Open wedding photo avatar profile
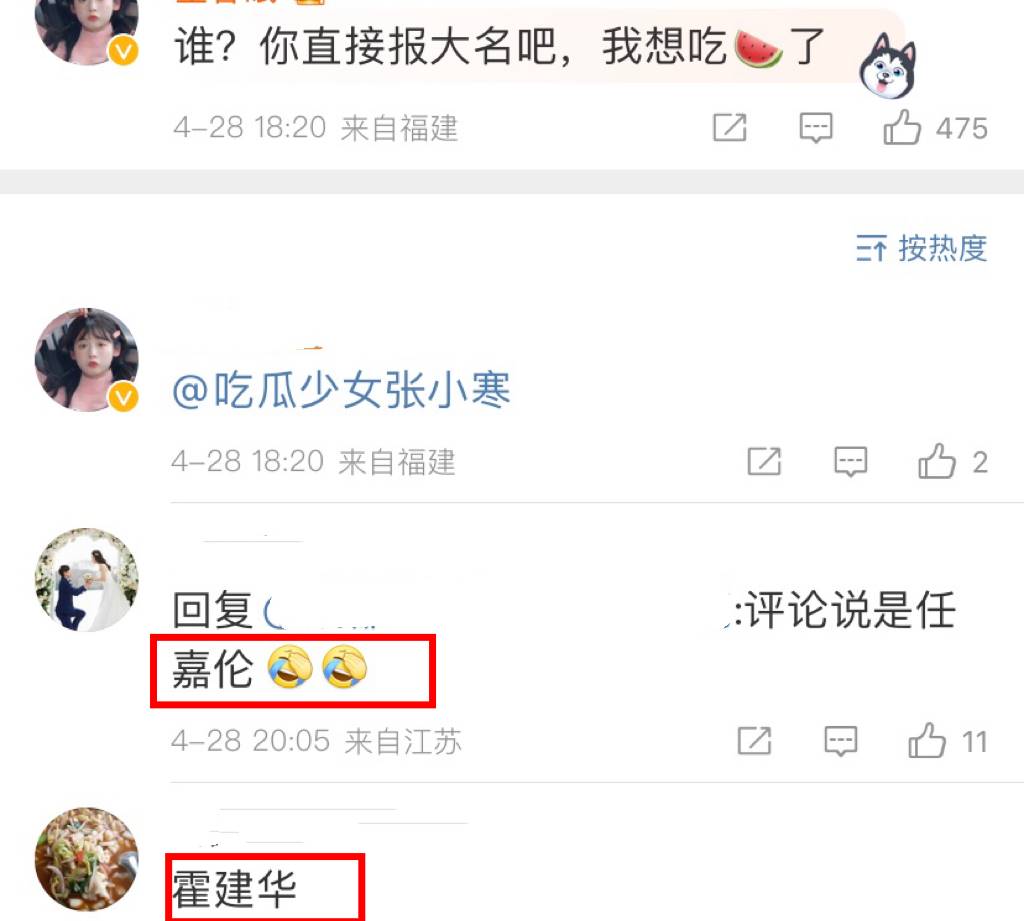This screenshot has height=921, width=1024. (x=87, y=580)
